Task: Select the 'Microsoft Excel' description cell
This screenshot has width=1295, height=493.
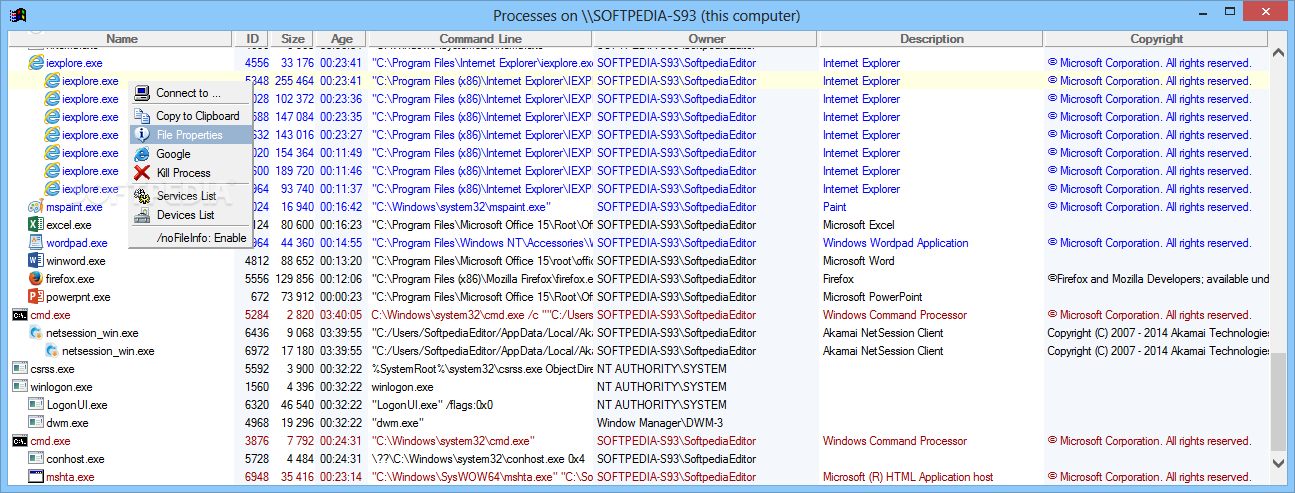Action: coord(859,225)
